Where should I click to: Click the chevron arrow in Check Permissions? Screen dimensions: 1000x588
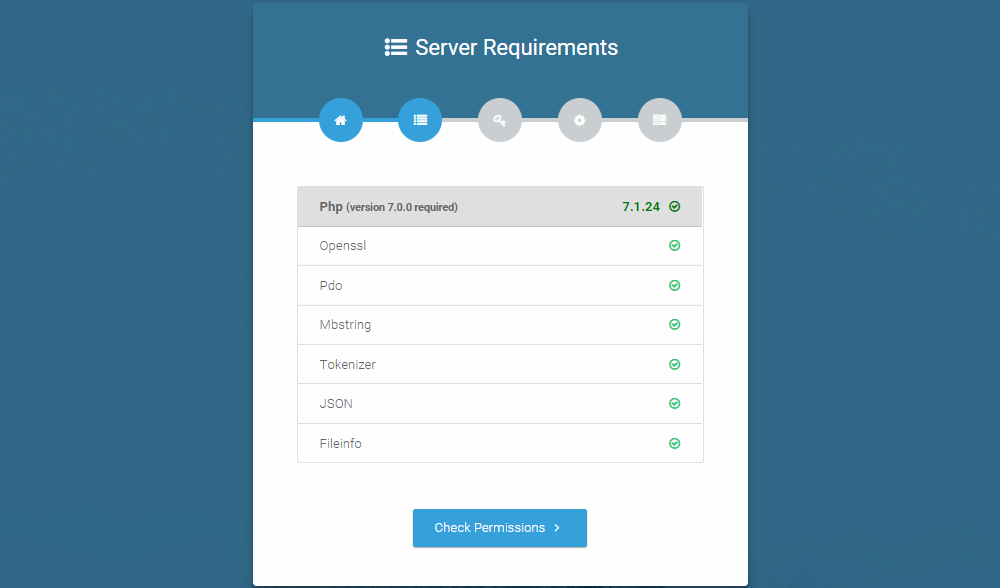[557, 528]
